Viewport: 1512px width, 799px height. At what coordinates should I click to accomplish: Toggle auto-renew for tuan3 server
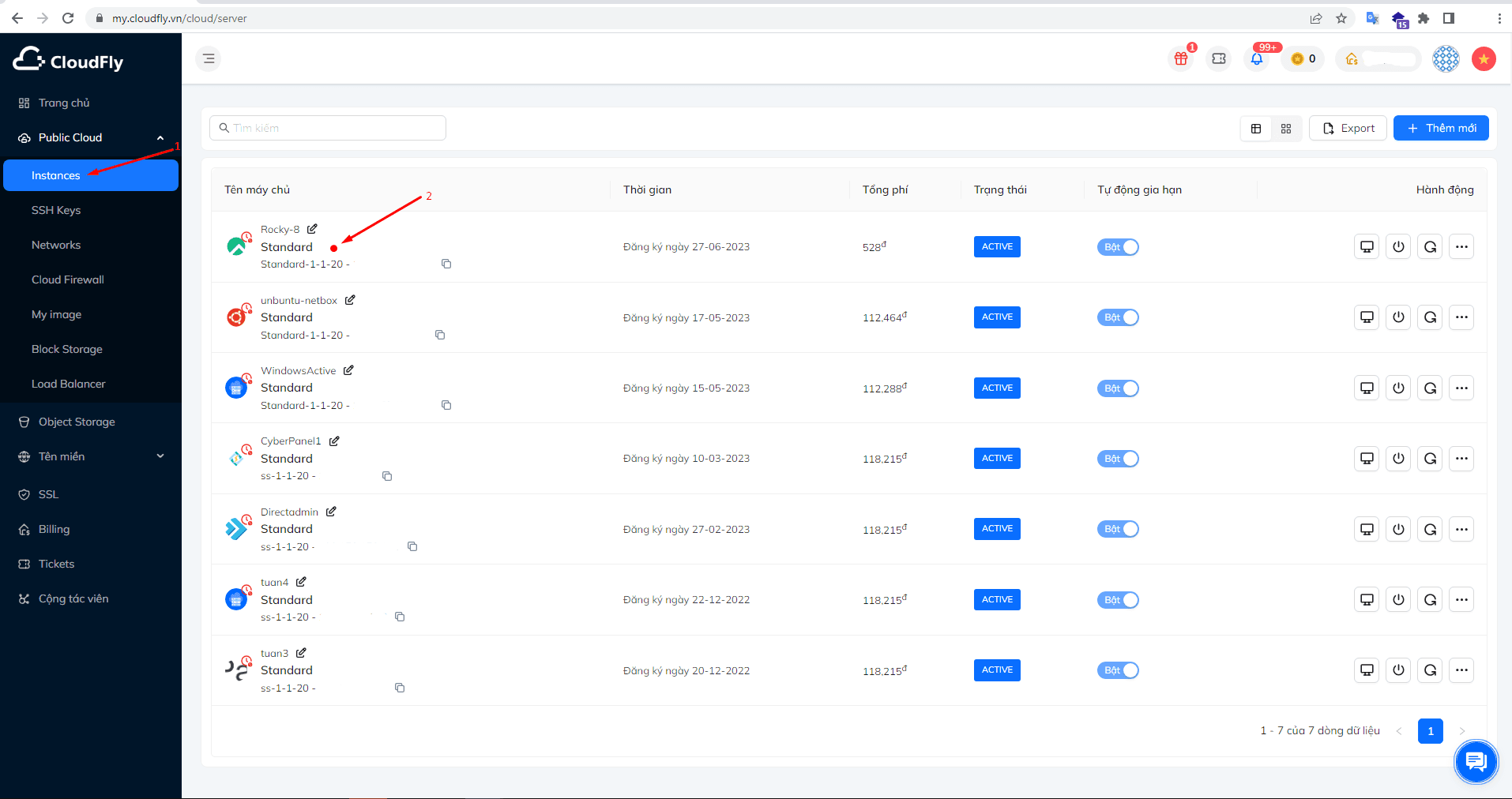tap(1118, 670)
